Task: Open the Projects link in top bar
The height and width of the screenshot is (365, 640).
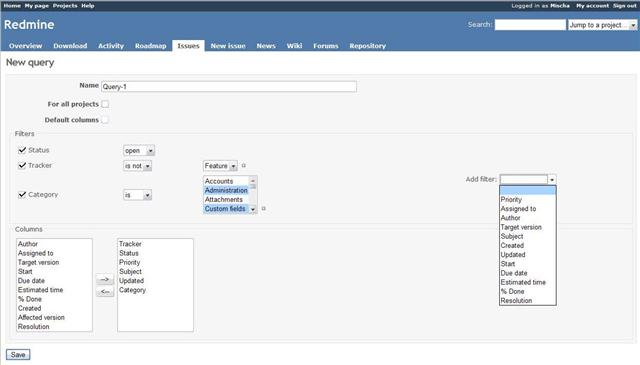Action: click(65, 6)
